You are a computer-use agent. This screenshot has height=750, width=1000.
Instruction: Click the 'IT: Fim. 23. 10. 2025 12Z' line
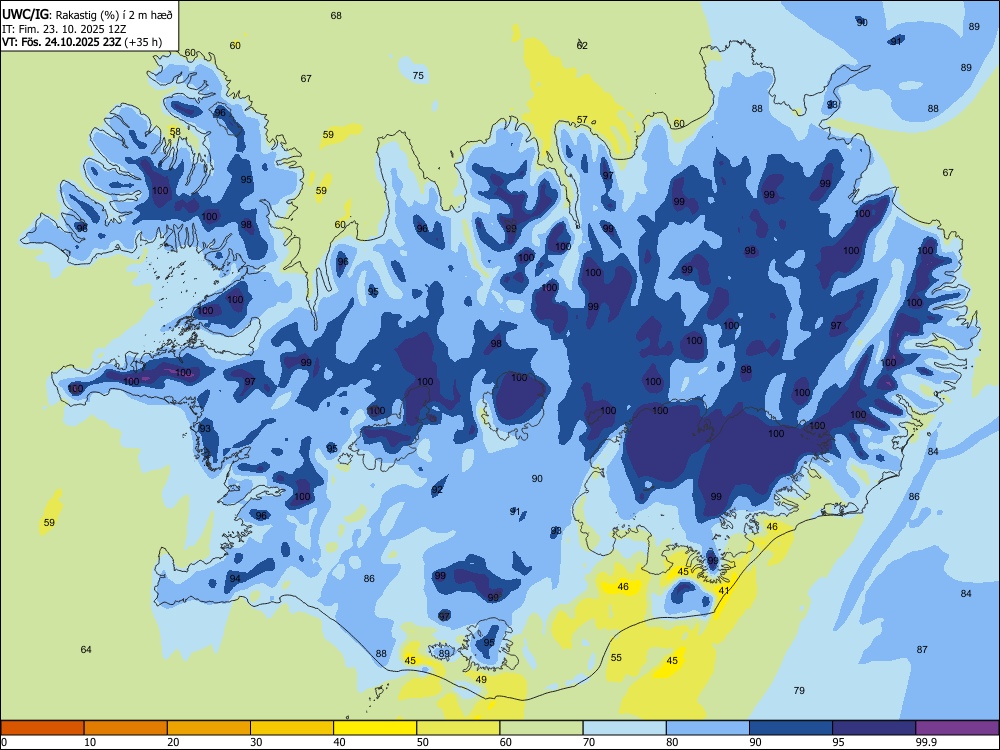pos(64,29)
